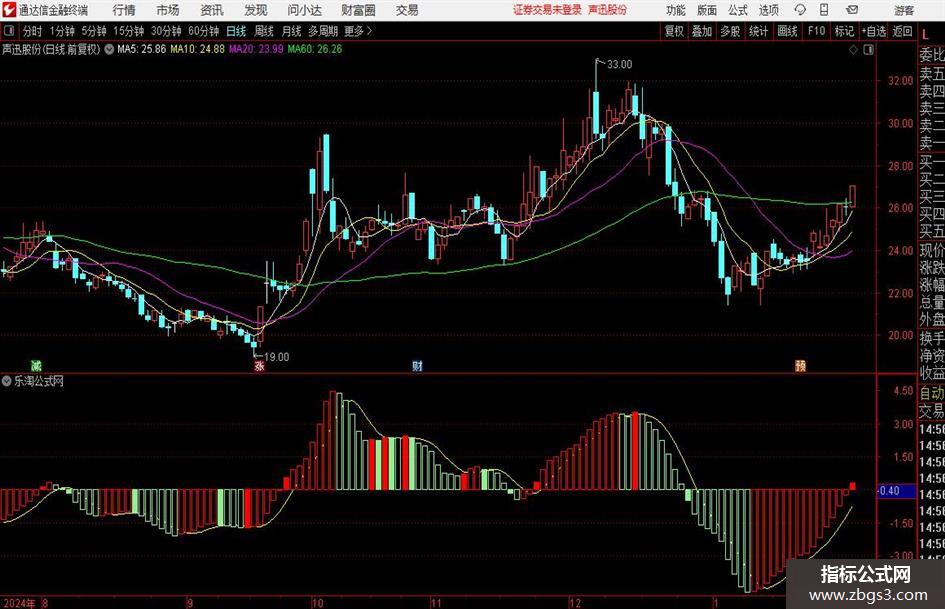Expand the 声迅股份 indicator dropdown arrow

point(109,49)
